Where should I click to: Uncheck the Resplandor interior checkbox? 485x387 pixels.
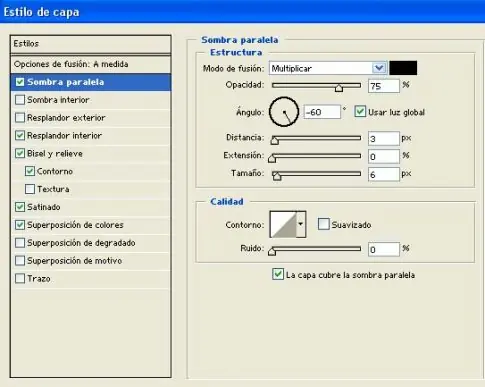tap(20, 135)
